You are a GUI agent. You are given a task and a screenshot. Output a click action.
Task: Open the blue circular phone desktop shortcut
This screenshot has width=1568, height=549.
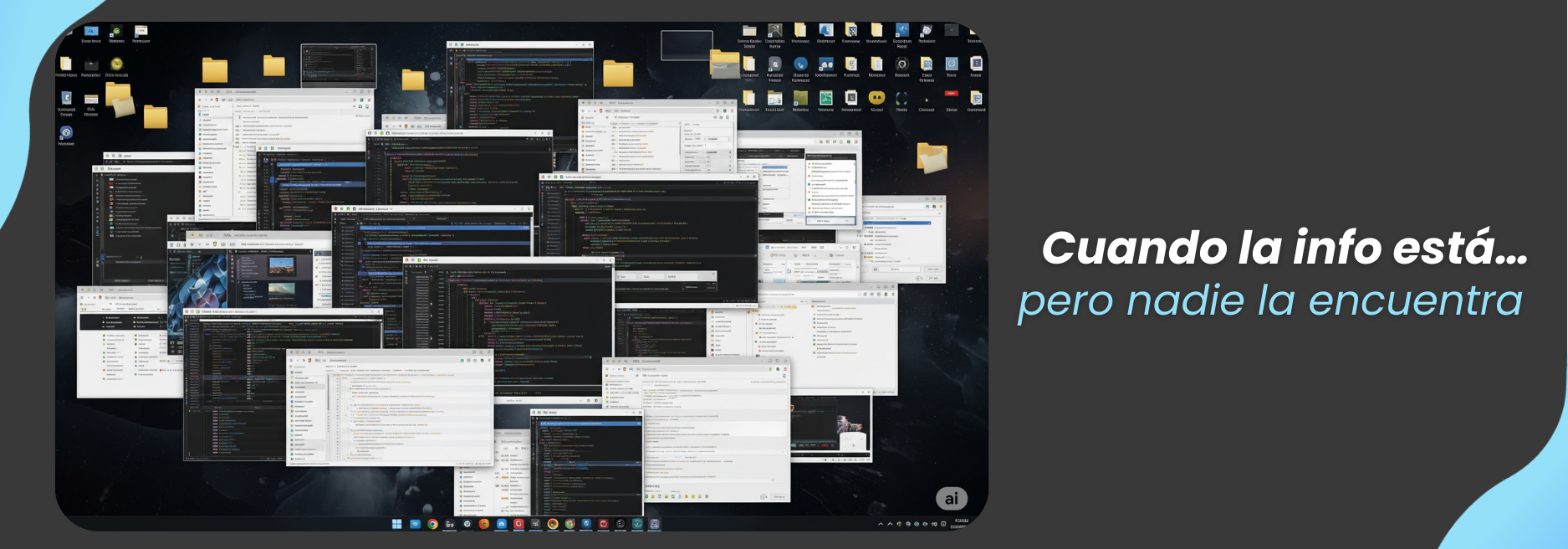coord(800,64)
